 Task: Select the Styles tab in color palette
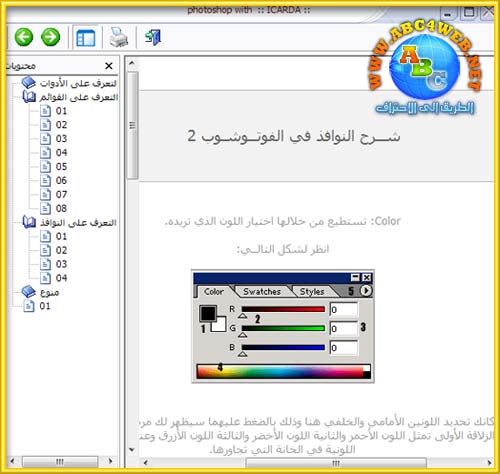[x=312, y=292]
